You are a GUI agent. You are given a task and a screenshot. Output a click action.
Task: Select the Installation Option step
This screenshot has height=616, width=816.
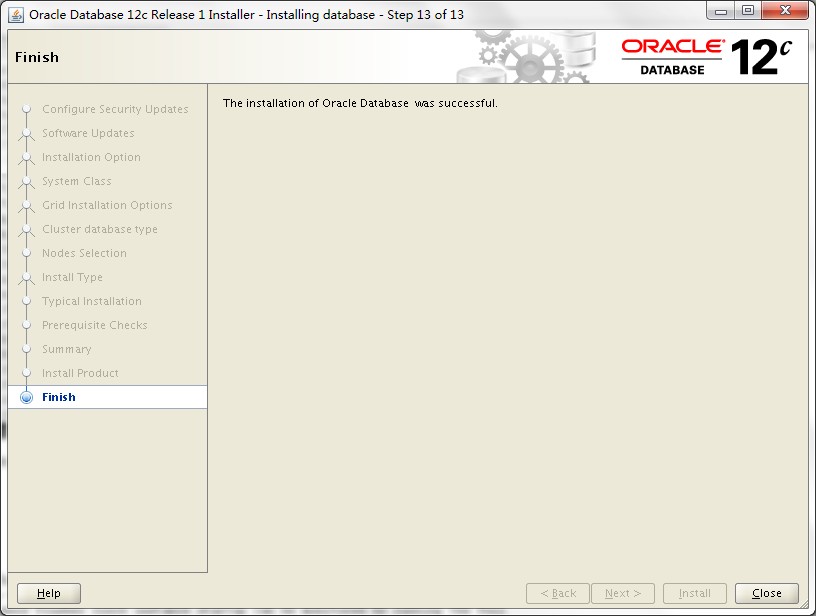tap(91, 158)
